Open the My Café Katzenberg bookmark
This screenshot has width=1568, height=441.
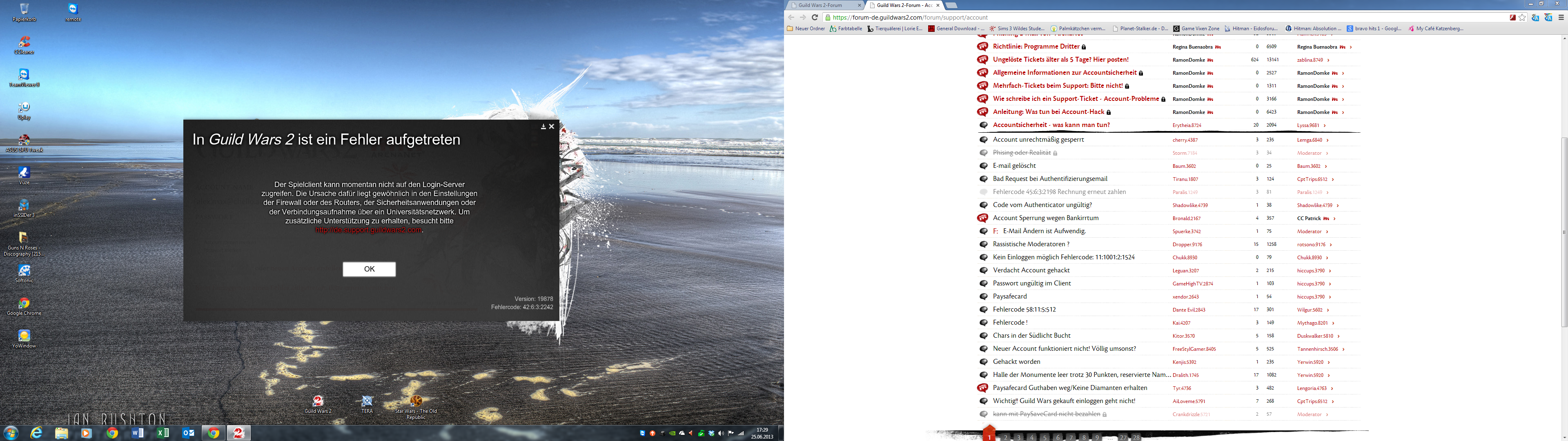click(x=1435, y=29)
